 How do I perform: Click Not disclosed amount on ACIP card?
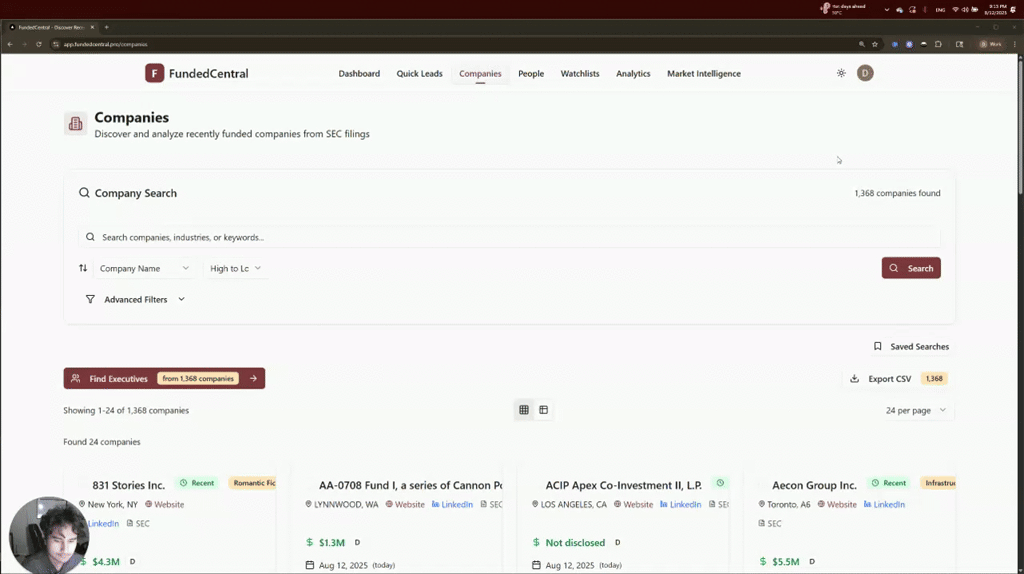coord(575,543)
